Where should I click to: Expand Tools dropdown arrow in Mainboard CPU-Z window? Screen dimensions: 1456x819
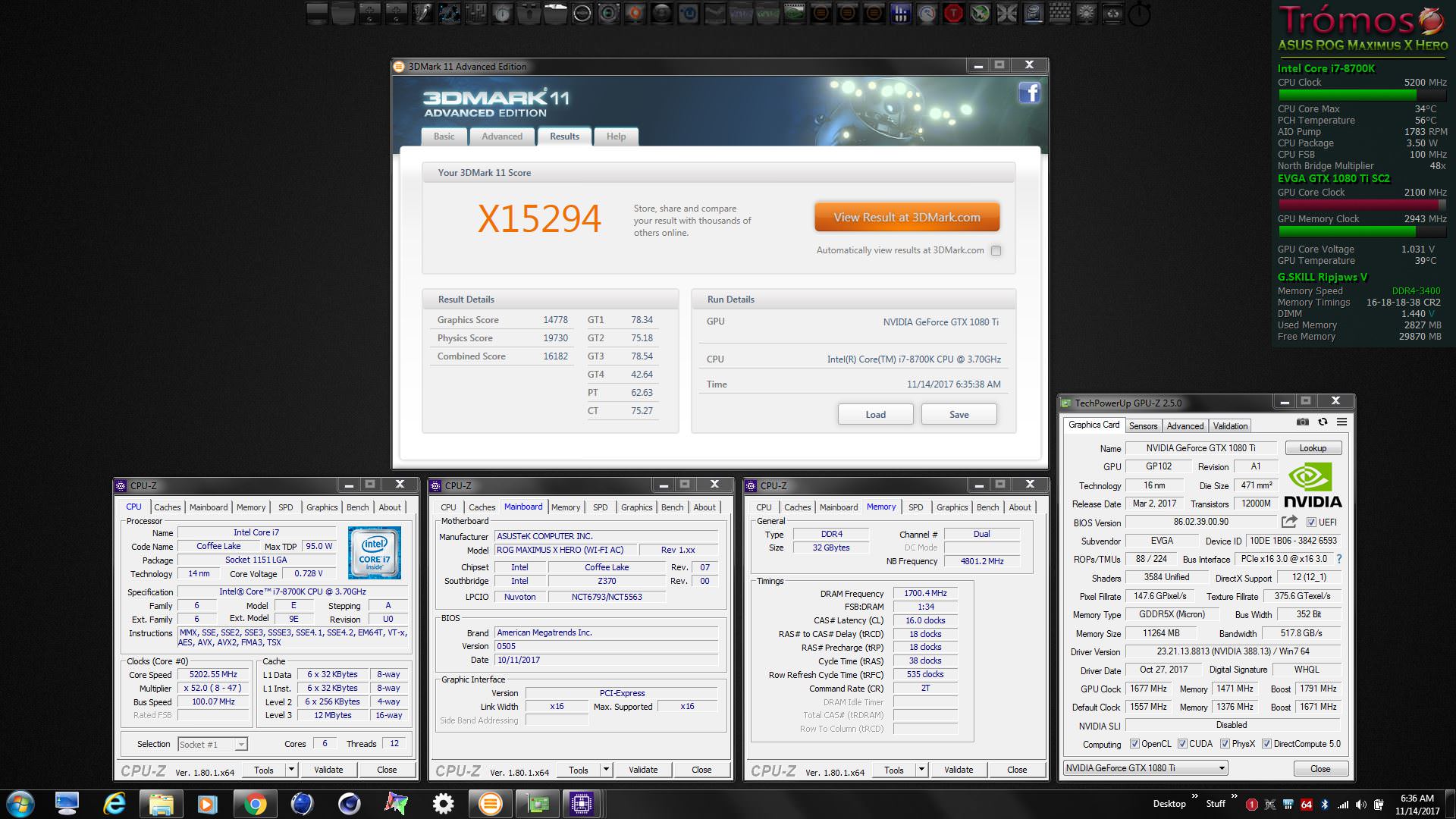click(606, 770)
